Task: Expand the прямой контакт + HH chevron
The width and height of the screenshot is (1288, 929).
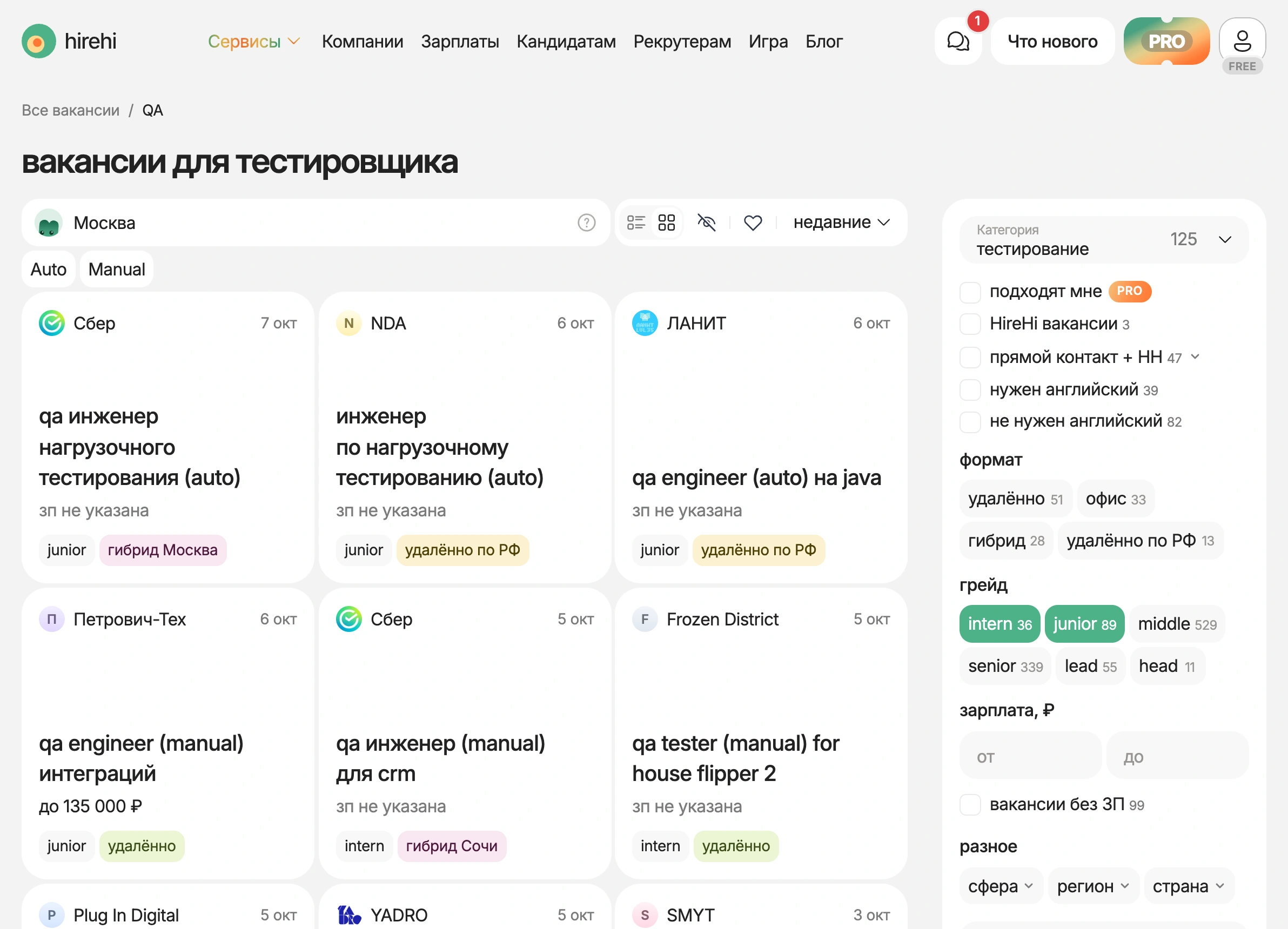Action: coord(1195,356)
